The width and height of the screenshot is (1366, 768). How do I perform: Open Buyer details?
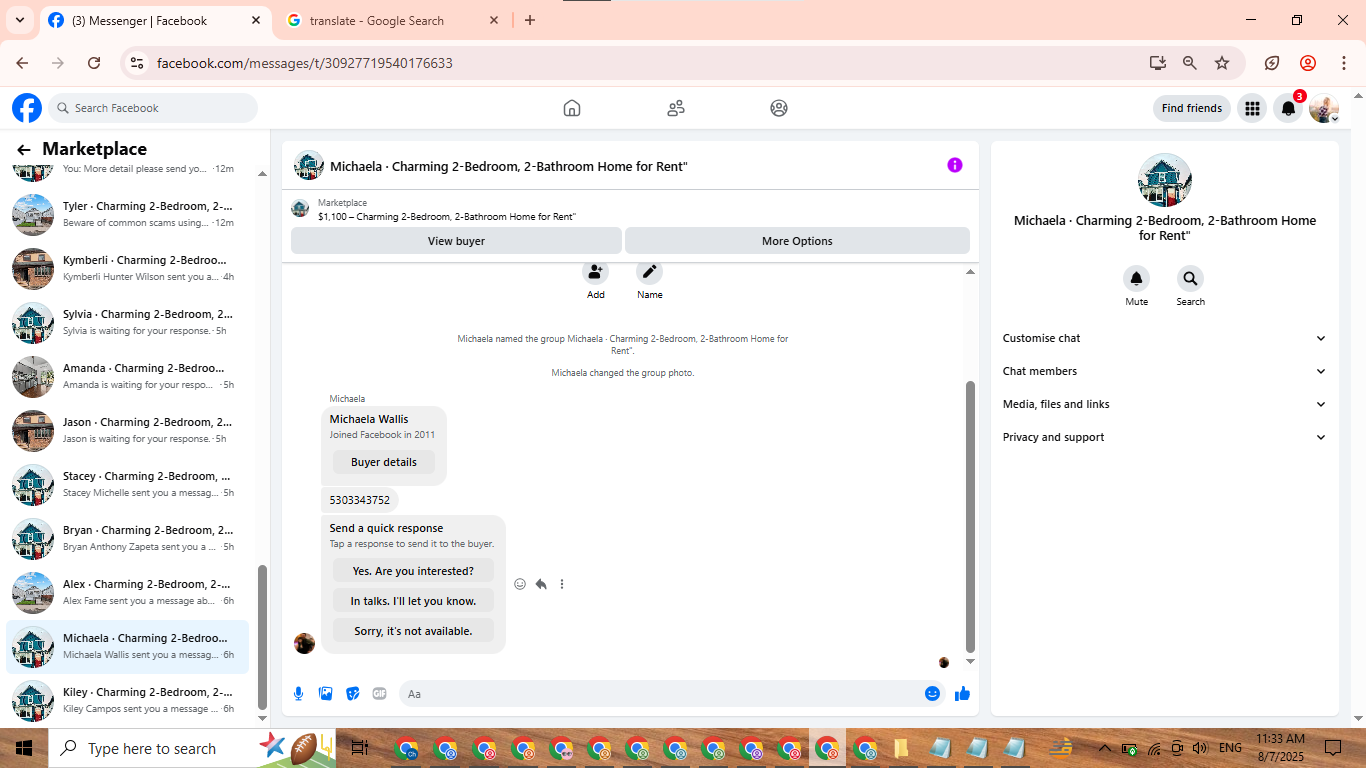point(384,462)
